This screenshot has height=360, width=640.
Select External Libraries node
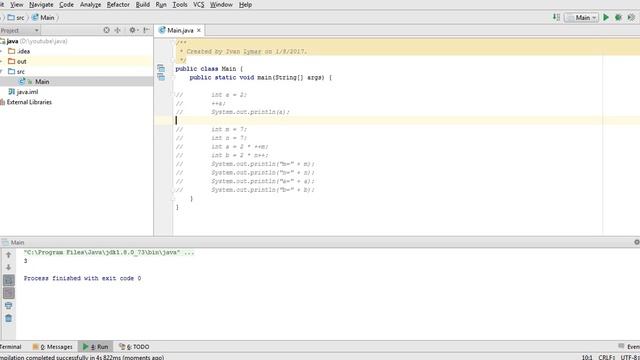click(x=77, y=102)
